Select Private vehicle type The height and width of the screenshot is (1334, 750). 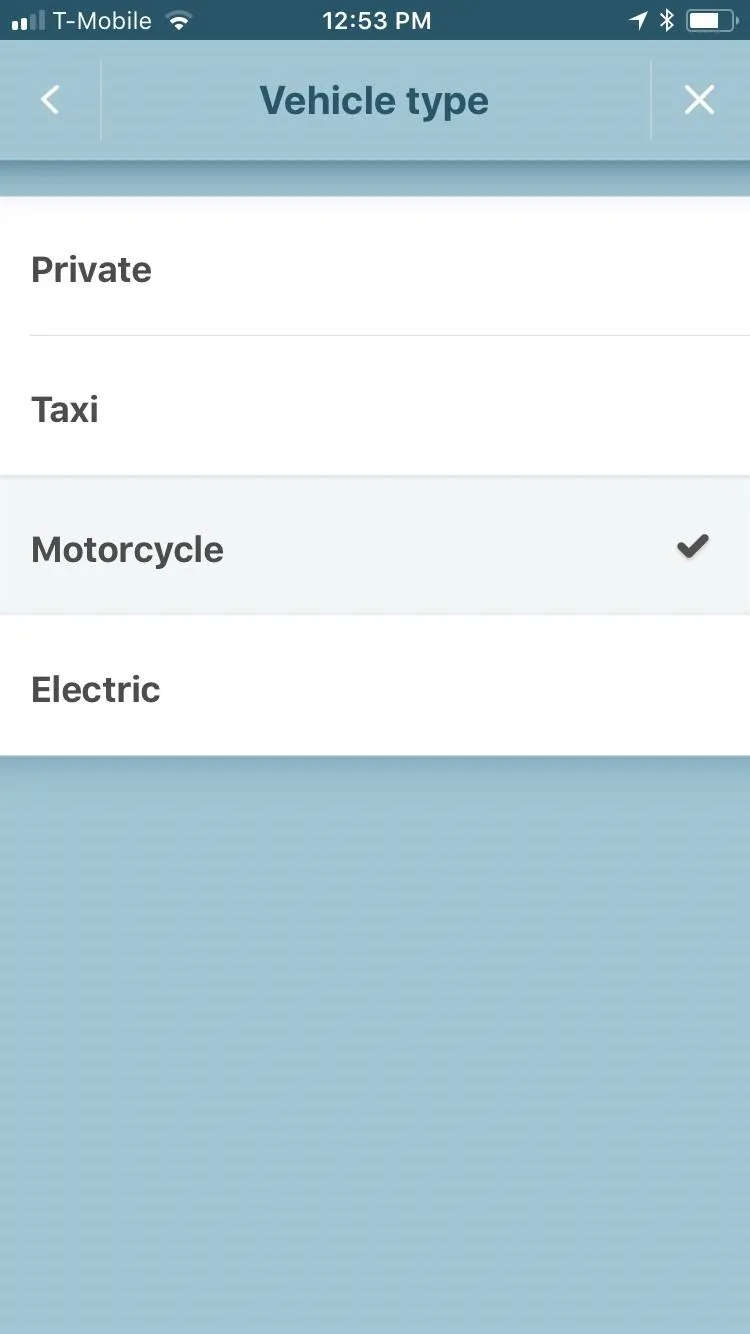pos(375,267)
